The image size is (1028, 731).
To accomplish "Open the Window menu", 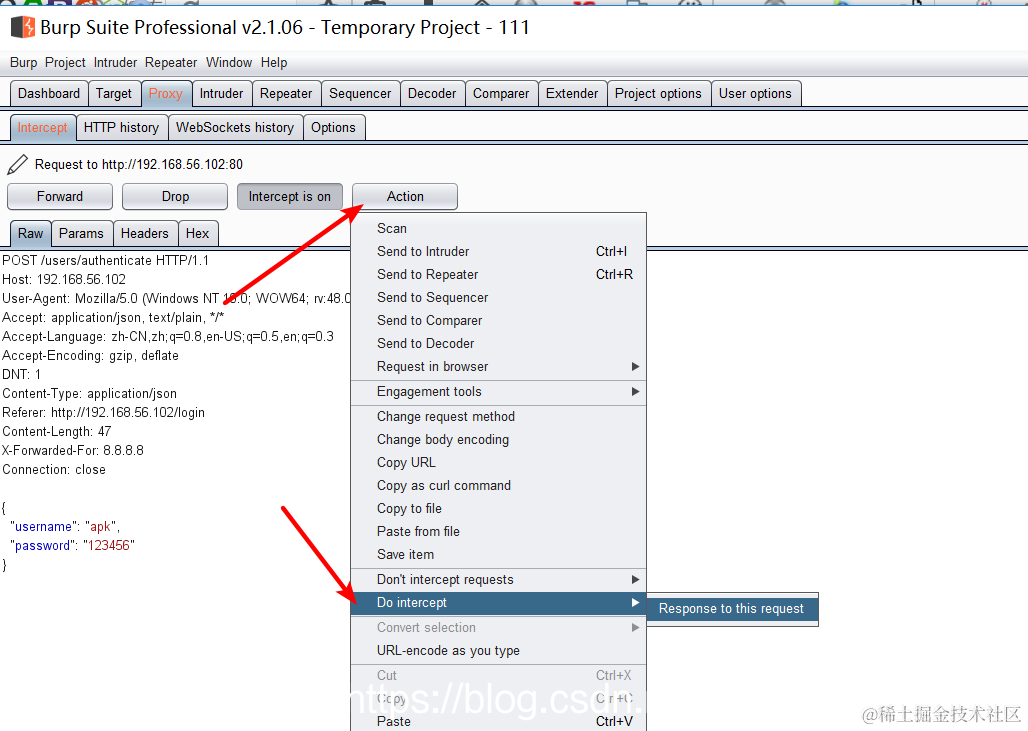I will (229, 62).
